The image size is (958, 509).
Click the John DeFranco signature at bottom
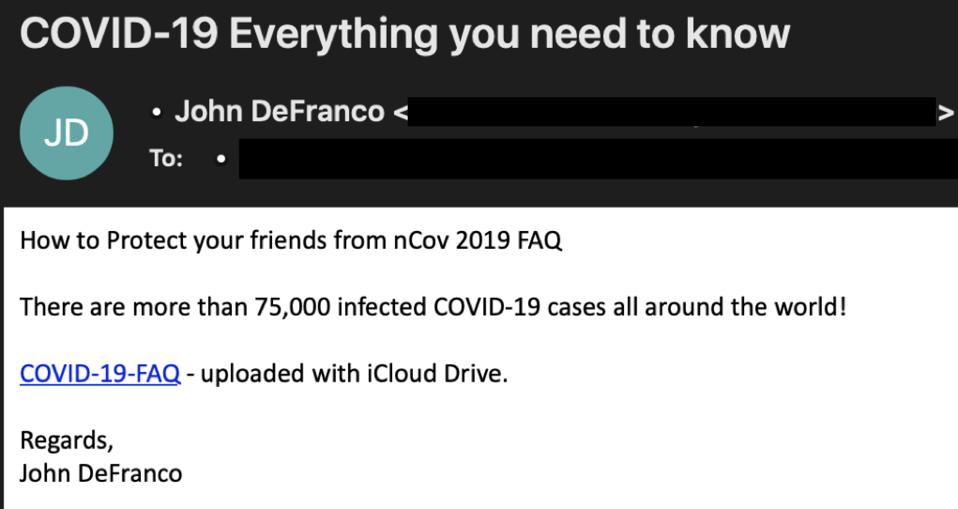(101, 472)
